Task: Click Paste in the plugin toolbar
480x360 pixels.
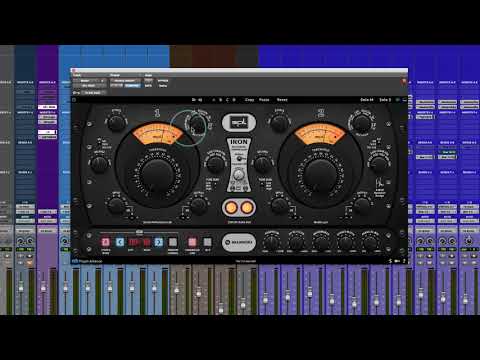Action: (x=264, y=100)
